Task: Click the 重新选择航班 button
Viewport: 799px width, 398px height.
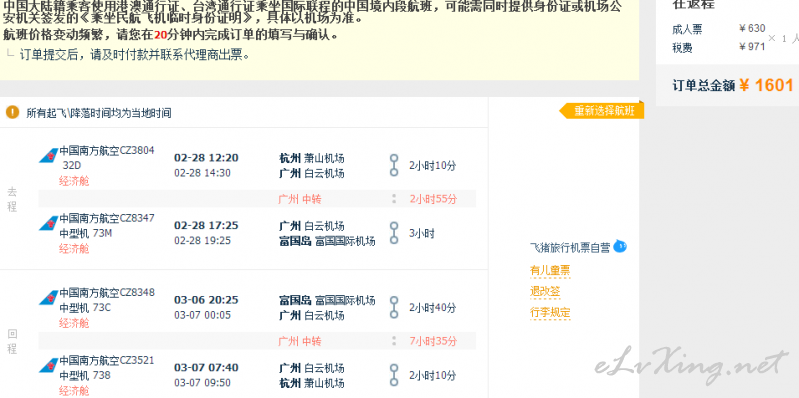Action: tap(602, 111)
